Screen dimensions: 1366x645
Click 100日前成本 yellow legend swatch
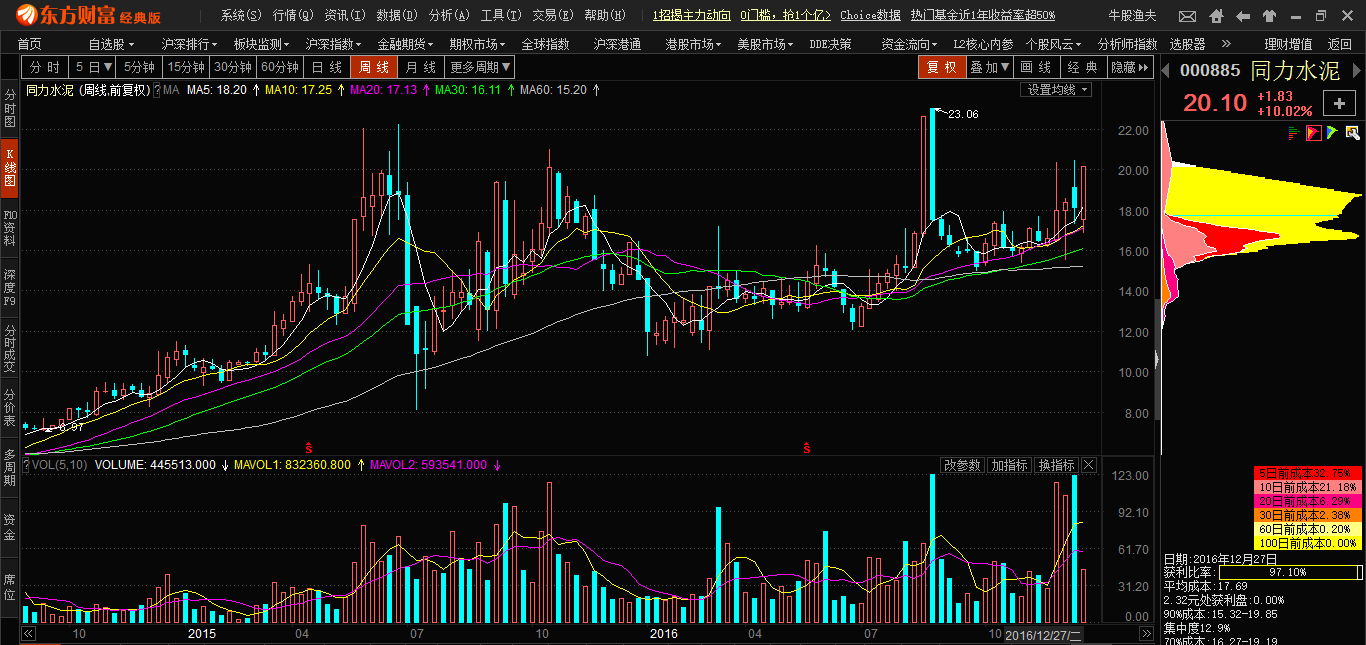[1306, 543]
